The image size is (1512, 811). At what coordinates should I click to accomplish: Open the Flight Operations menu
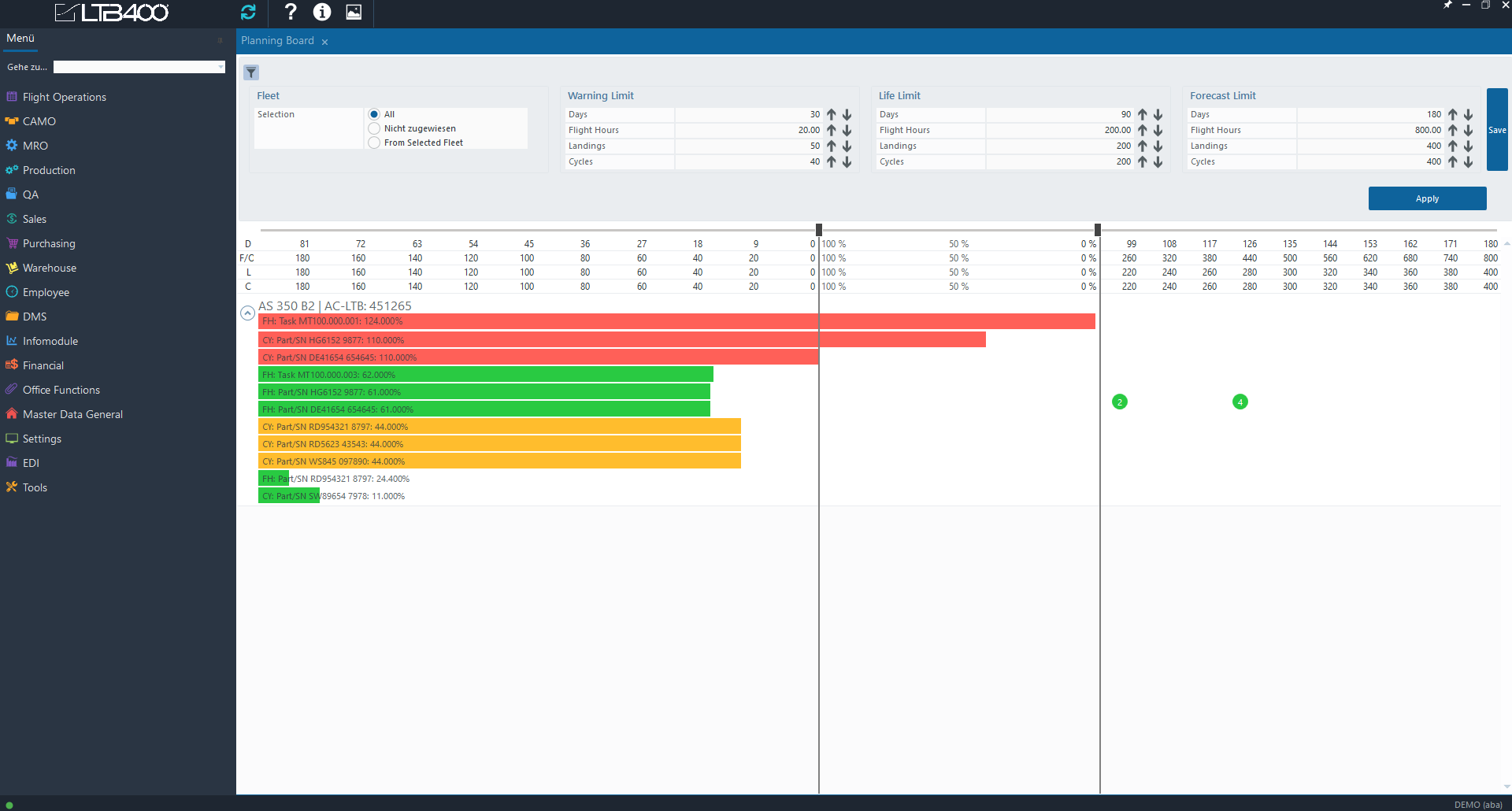click(64, 97)
